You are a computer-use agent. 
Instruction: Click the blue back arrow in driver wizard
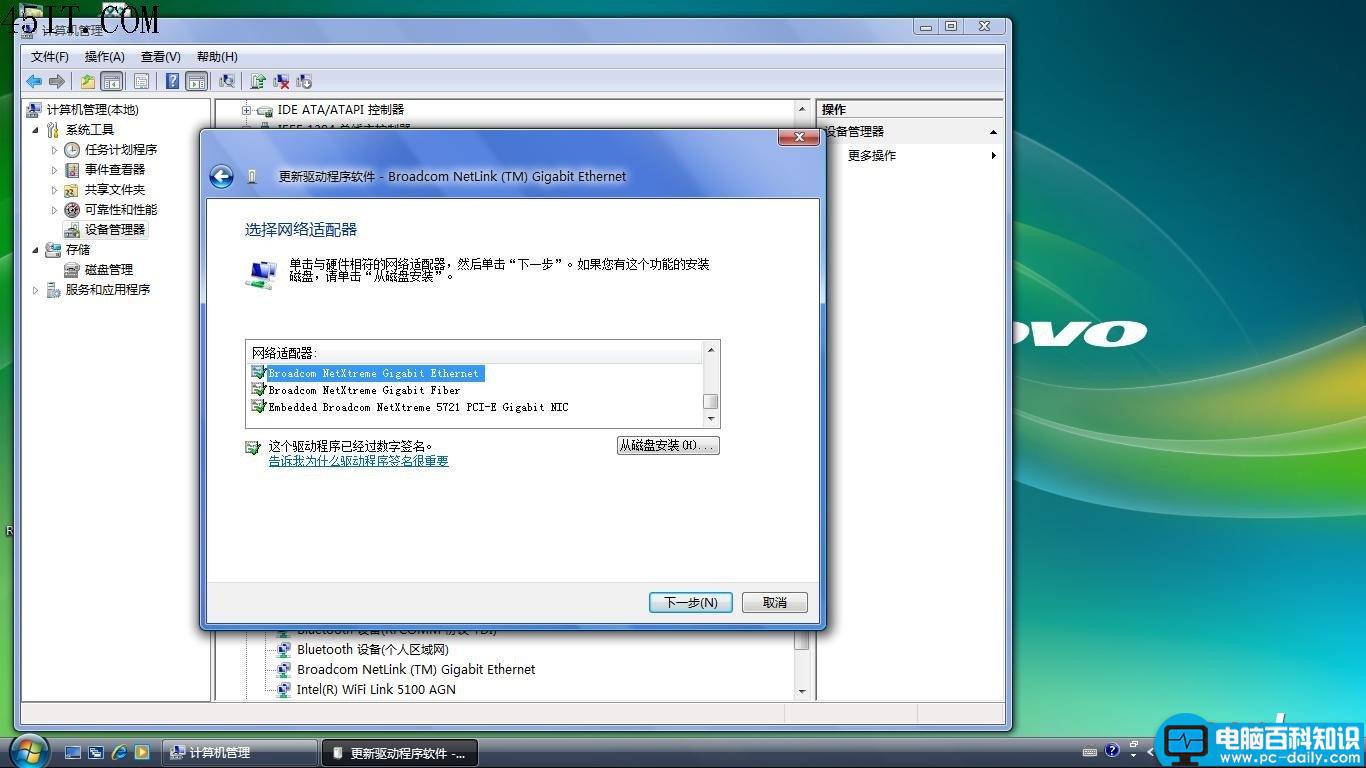pos(221,177)
